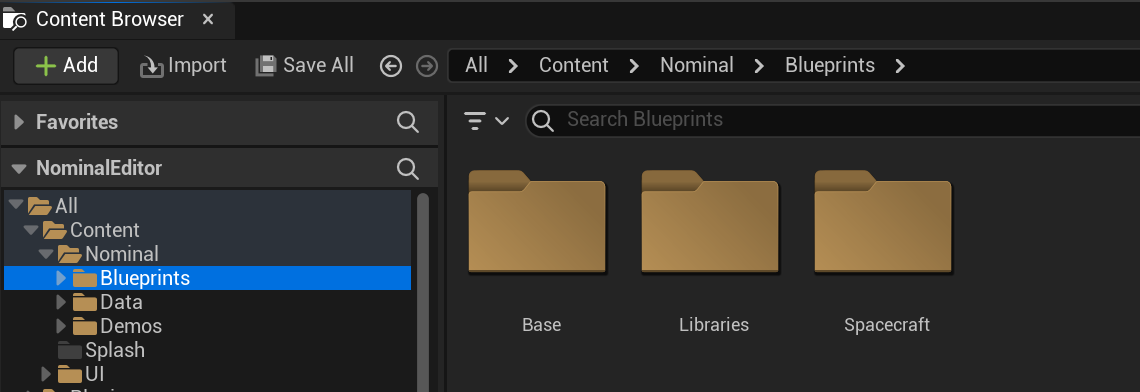Click the Import button
The width and height of the screenshot is (1140, 392).
(x=183, y=66)
